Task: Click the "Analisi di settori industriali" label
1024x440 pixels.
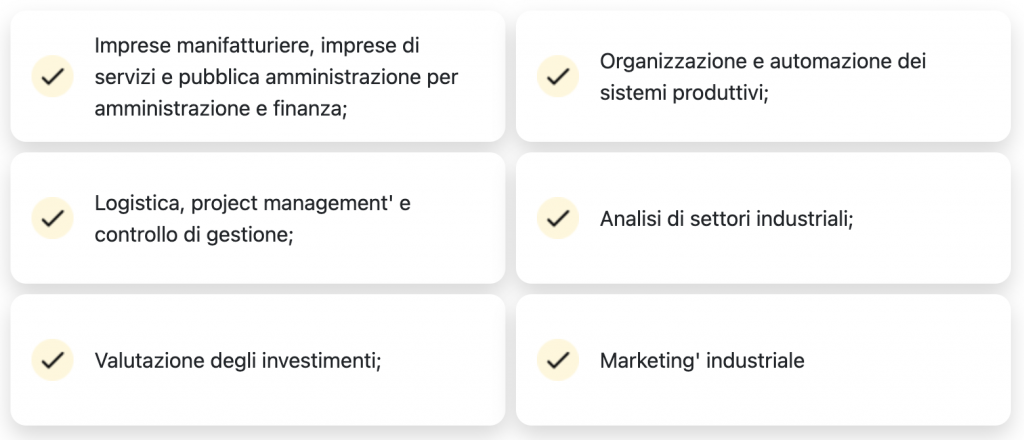Action: (726, 218)
